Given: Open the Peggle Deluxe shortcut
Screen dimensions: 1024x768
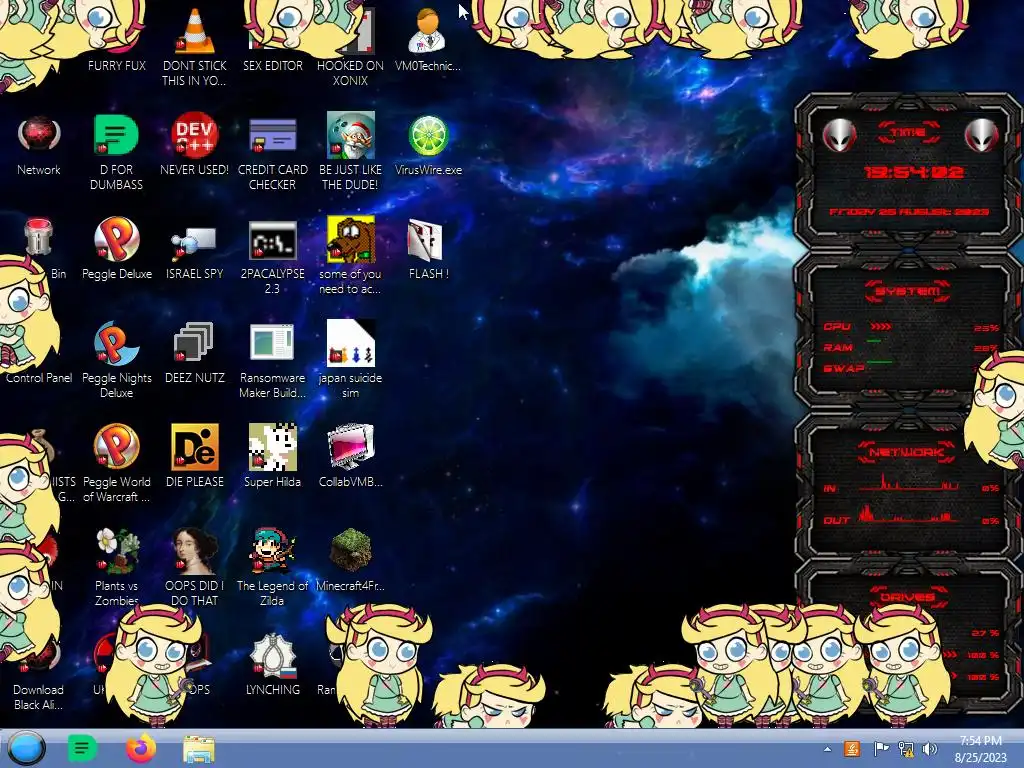Looking at the screenshot, I should tap(116, 239).
